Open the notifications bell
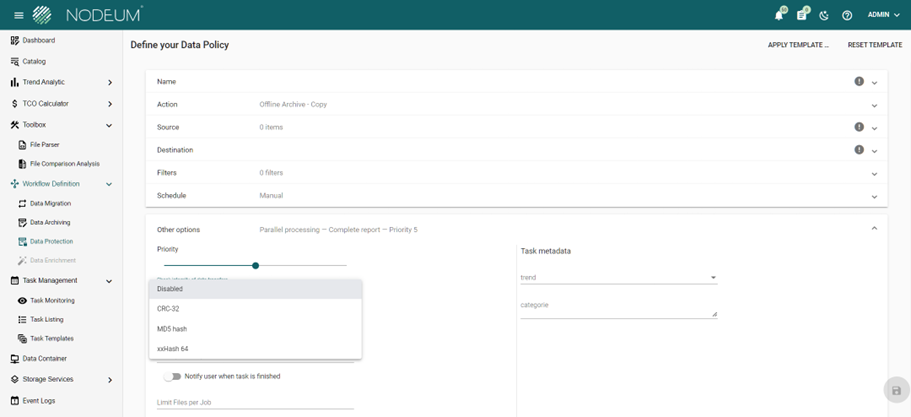Screen dimensions: 911x417 point(779,15)
